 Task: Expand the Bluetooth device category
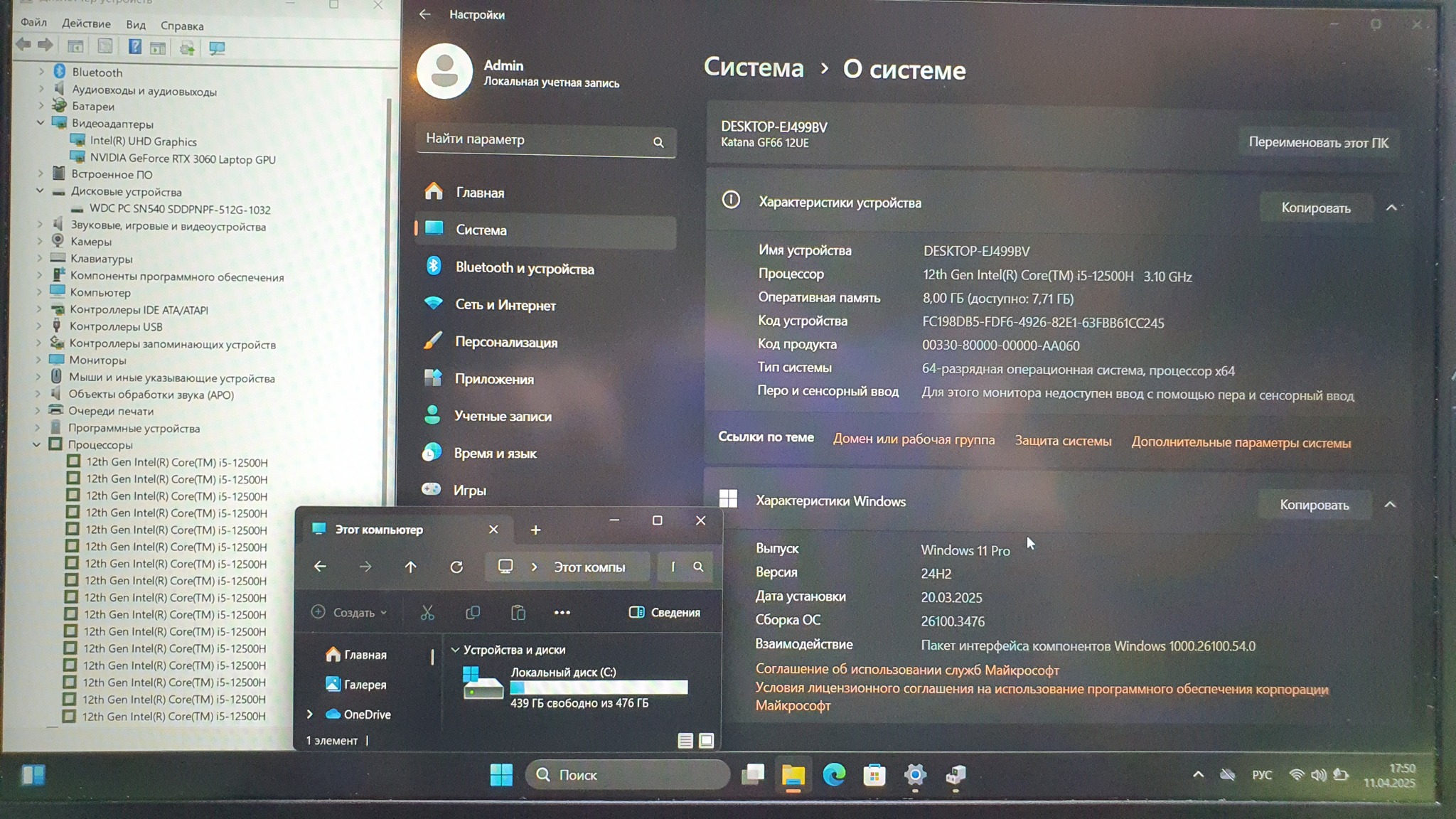[x=41, y=72]
